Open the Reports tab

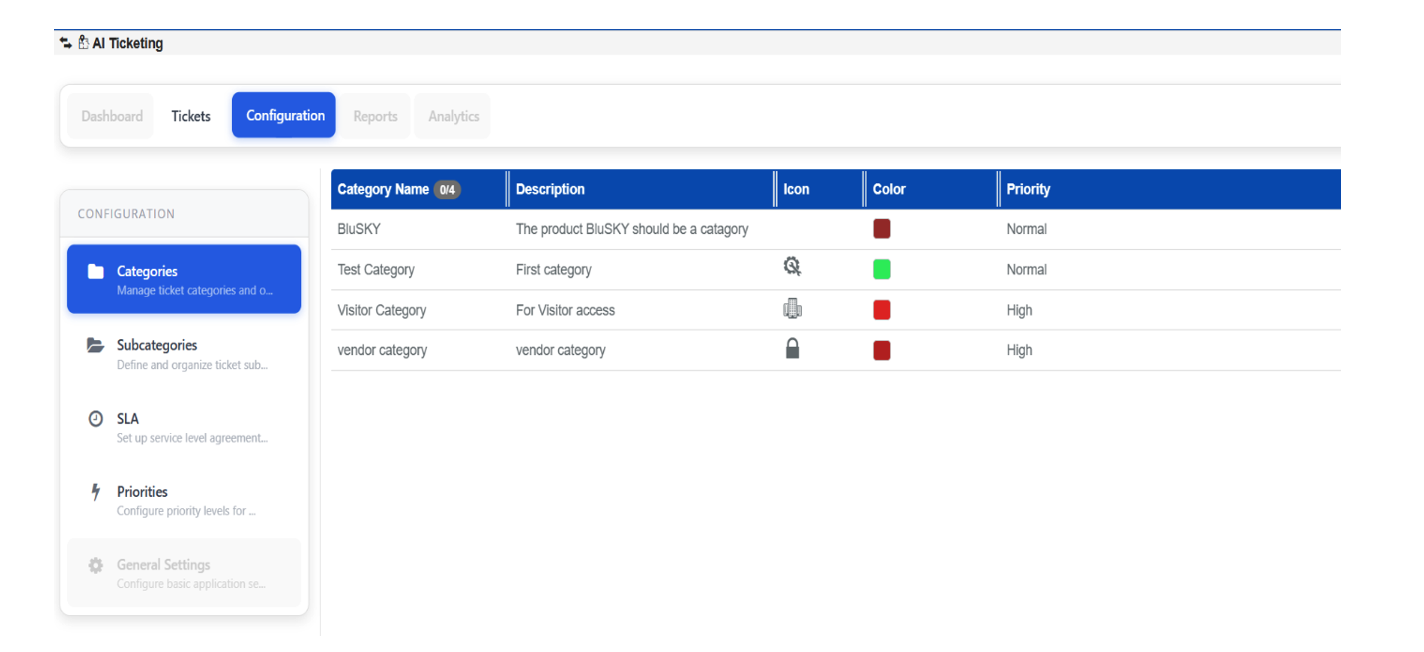pos(375,116)
